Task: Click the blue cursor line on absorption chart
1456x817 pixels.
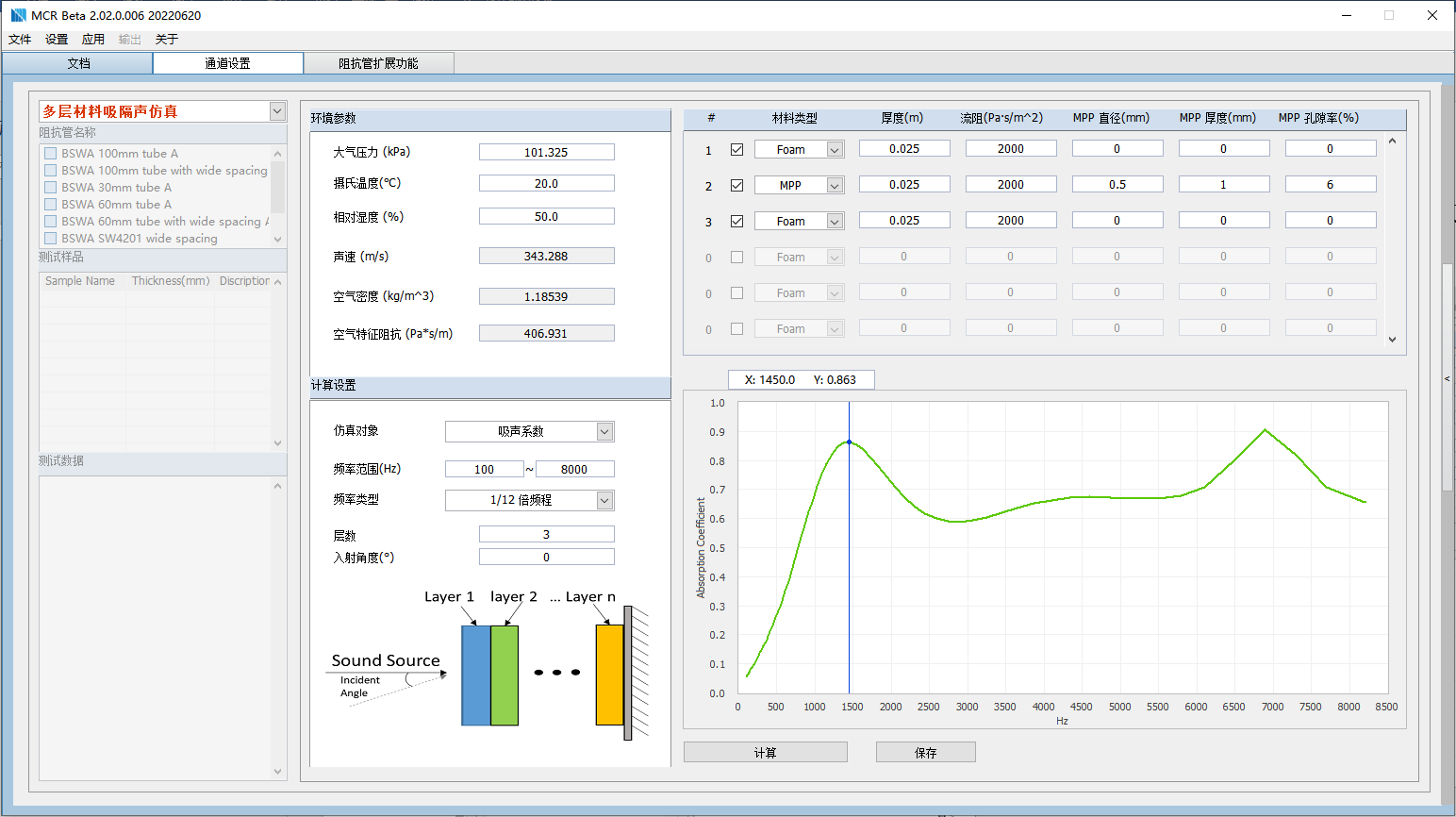Action: coord(849,566)
